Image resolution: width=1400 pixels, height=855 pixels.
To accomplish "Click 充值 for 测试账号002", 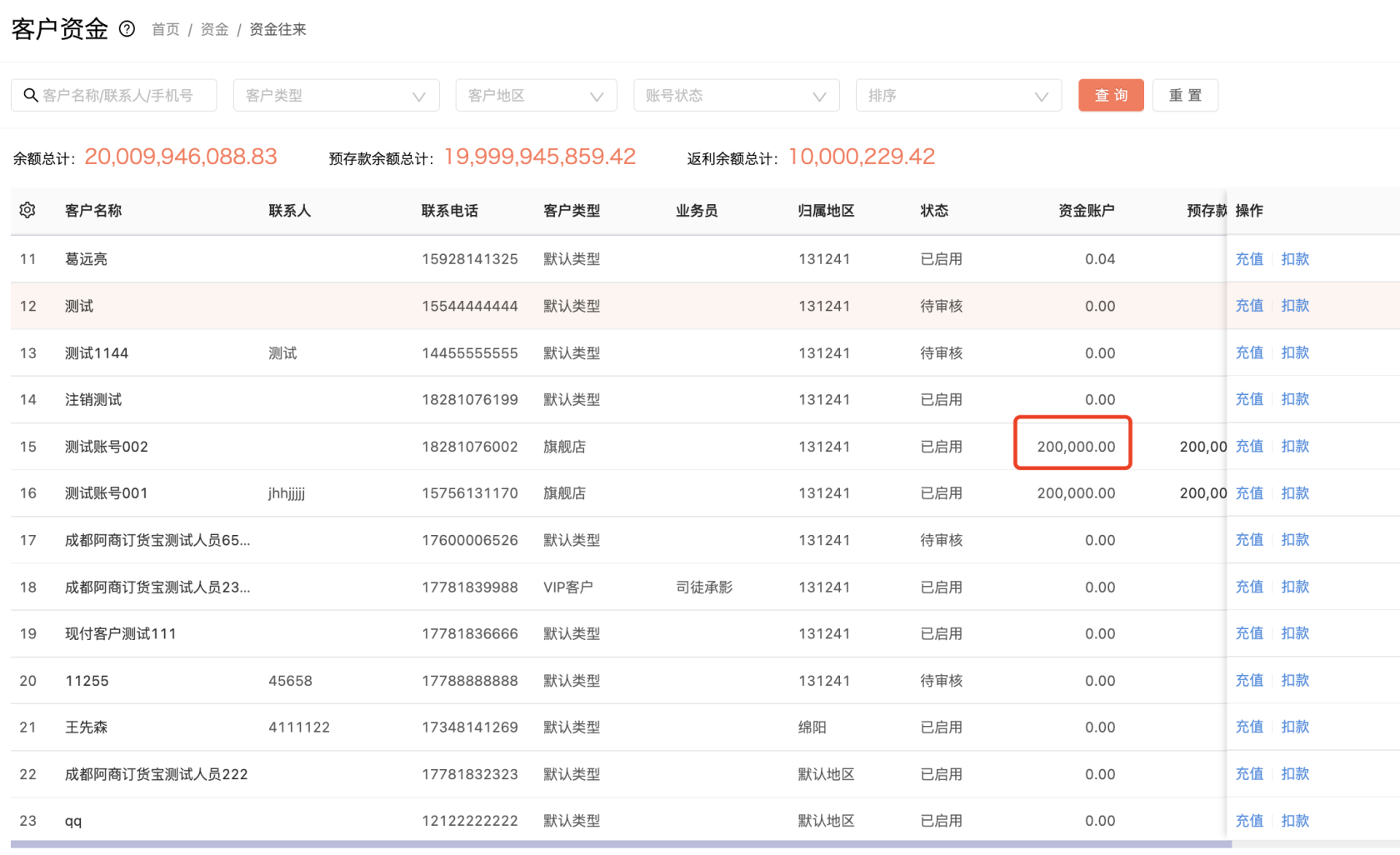I will (x=1249, y=446).
